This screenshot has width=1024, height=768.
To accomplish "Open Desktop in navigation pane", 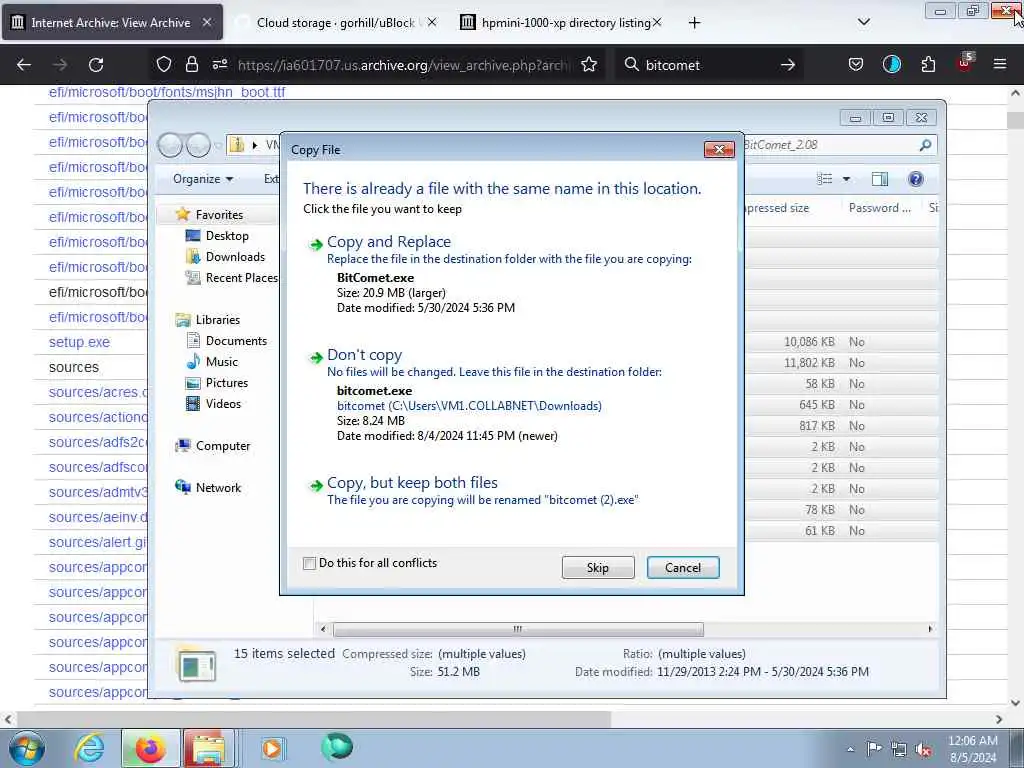I will tap(227, 236).
